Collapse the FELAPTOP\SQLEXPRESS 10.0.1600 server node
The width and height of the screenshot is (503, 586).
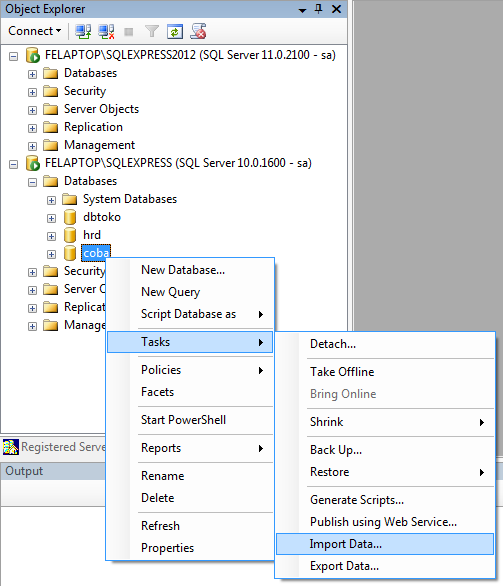click(13, 164)
